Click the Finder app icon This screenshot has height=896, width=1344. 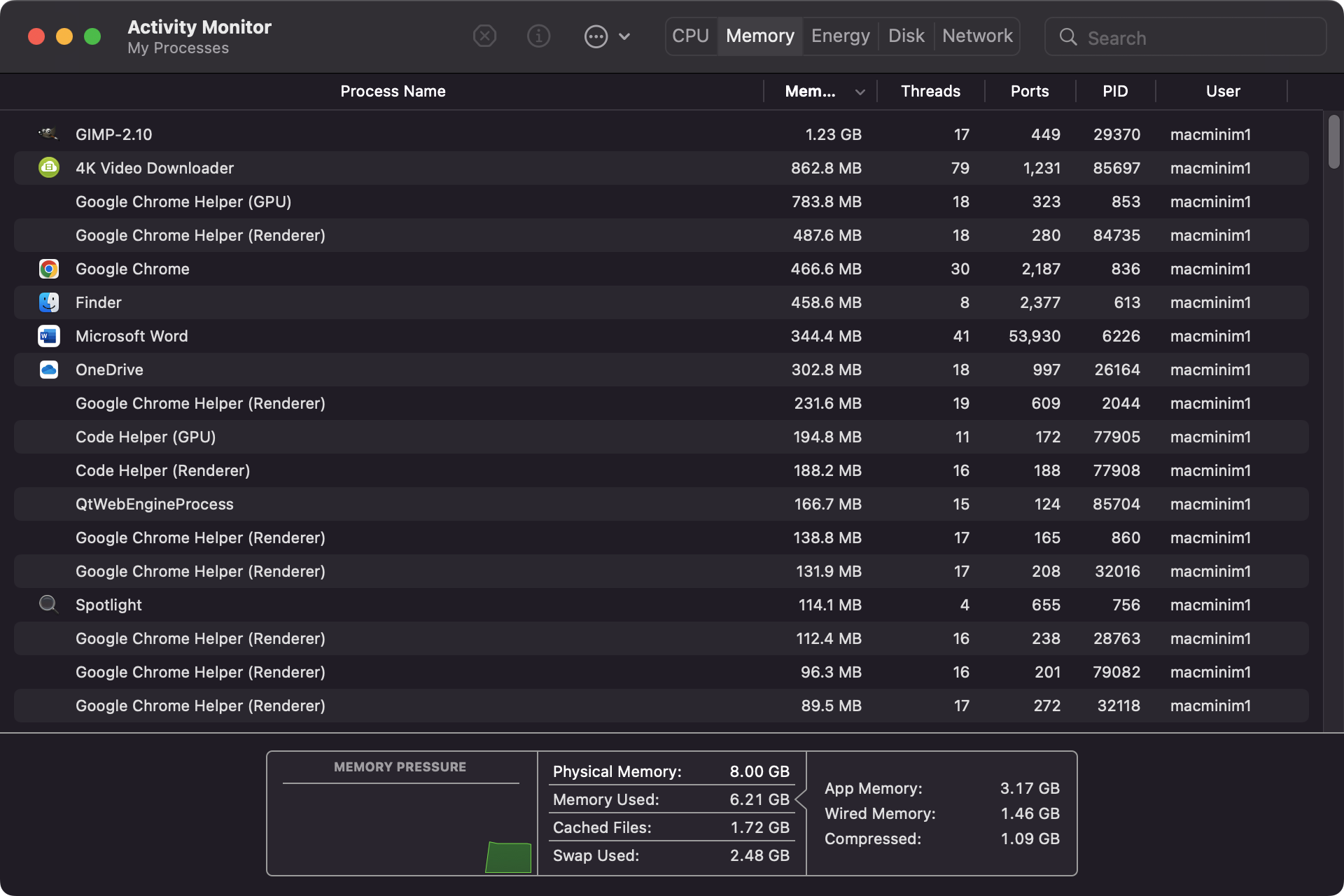click(x=48, y=302)
